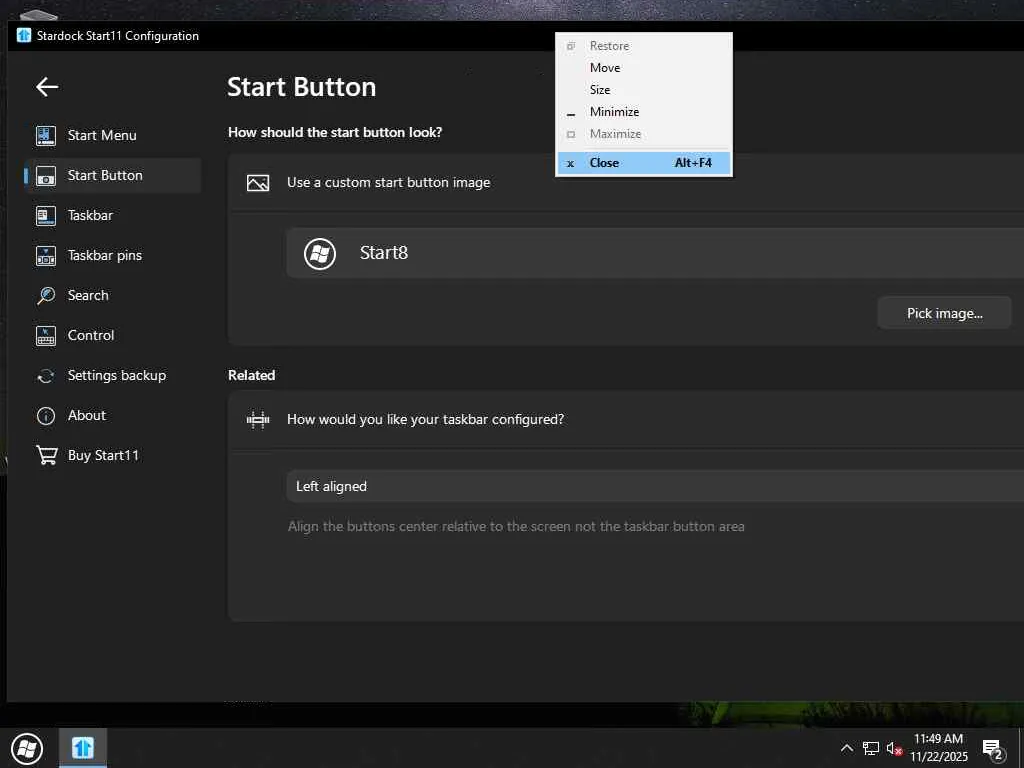Open the Taskbar settings page

click(x=112, y=215)
